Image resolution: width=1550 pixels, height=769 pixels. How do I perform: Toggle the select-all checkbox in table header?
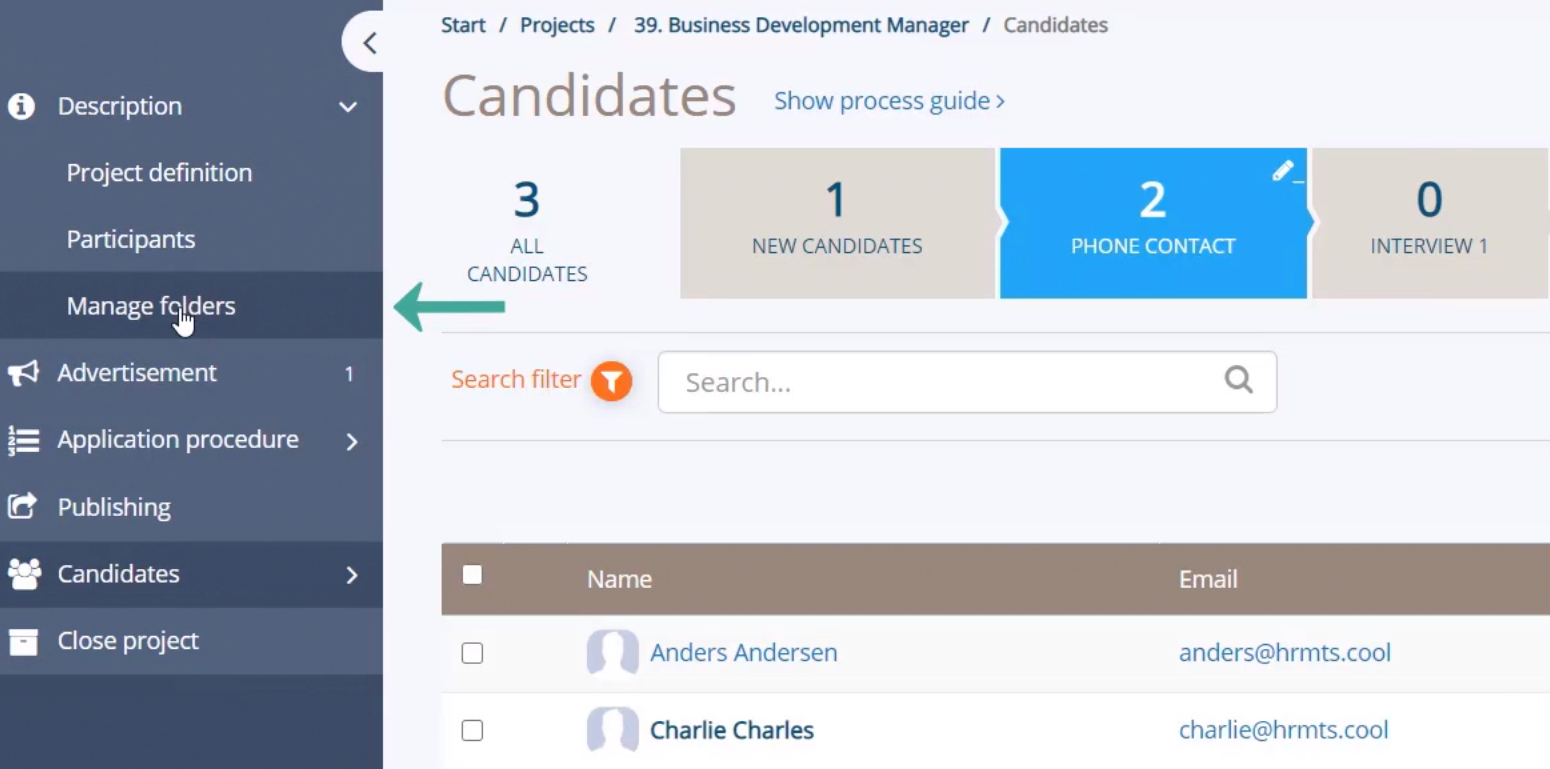(472, 575)
